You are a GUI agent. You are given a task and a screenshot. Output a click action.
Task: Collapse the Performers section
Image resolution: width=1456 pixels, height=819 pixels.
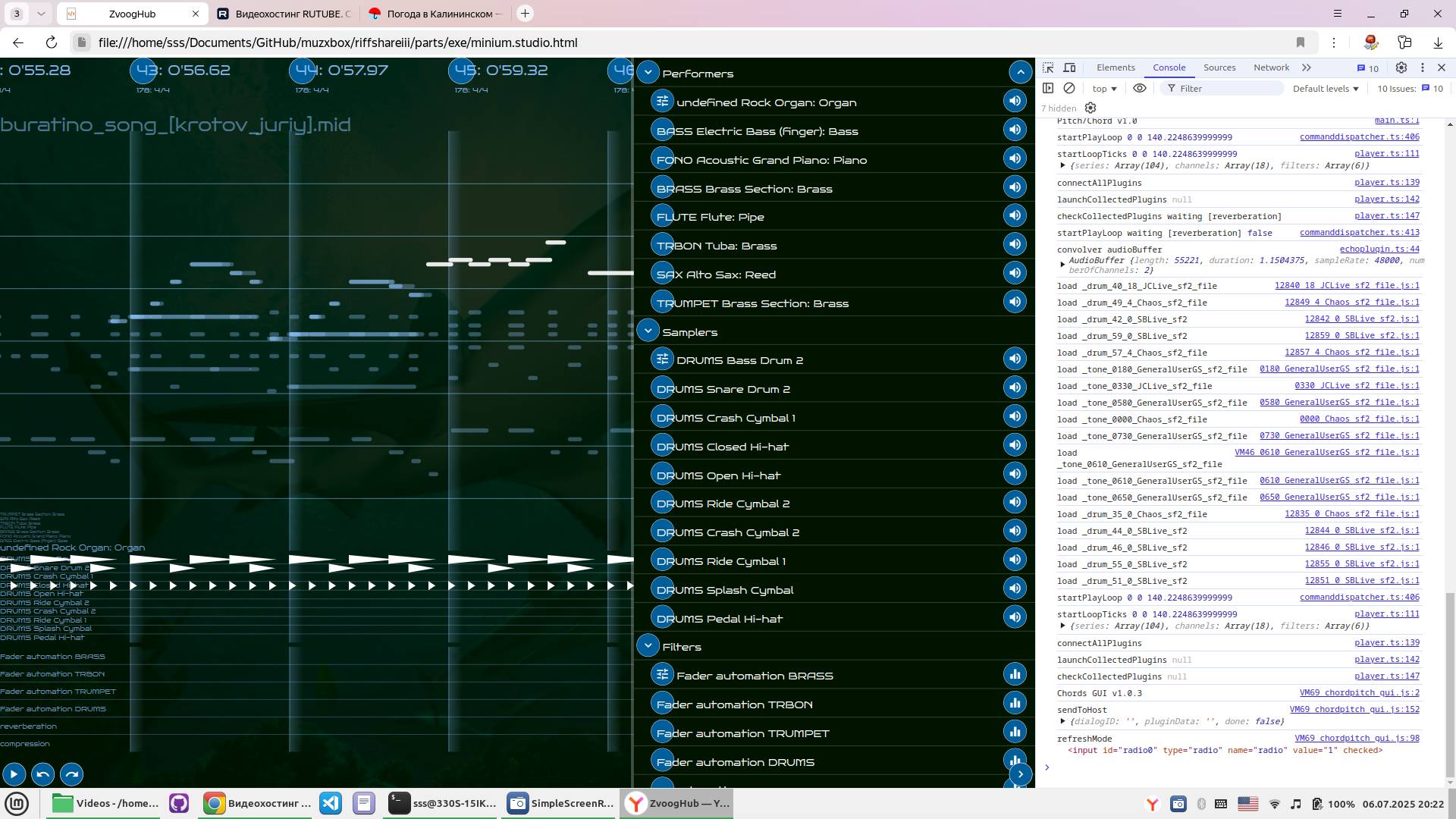[648, 73]
